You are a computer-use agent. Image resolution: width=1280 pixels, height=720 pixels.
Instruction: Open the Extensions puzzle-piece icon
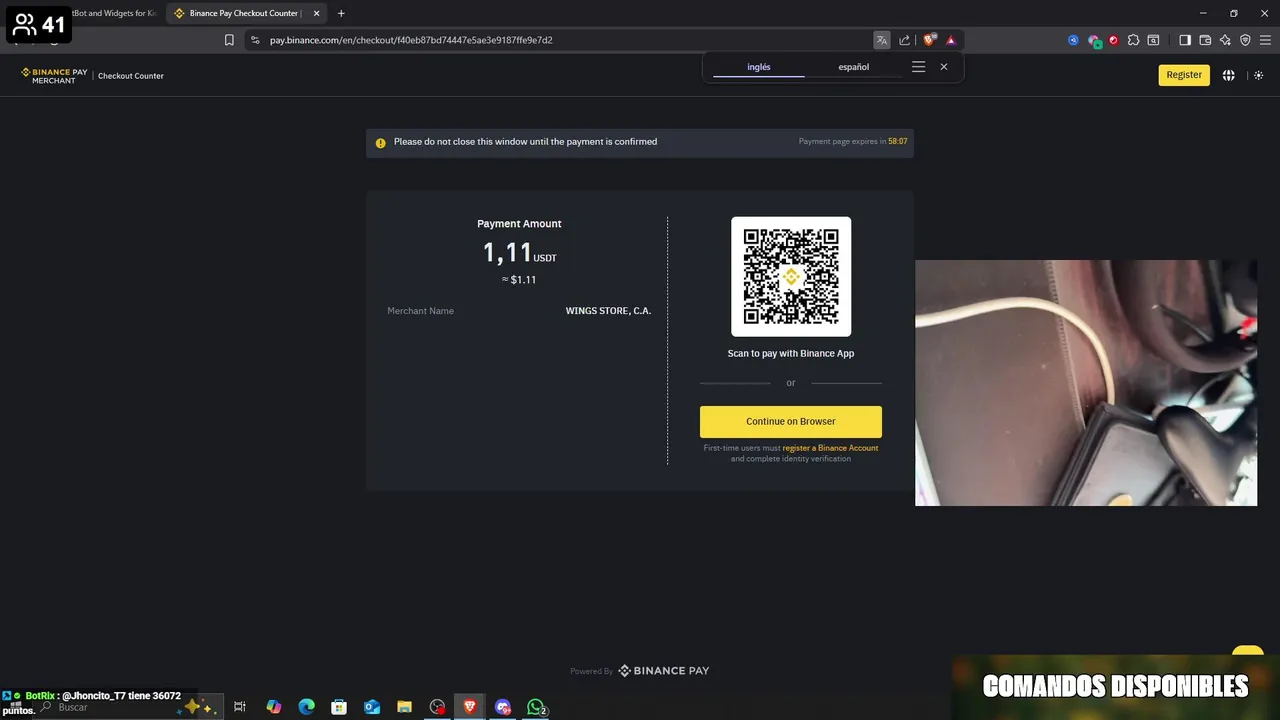pos(1133,40)
